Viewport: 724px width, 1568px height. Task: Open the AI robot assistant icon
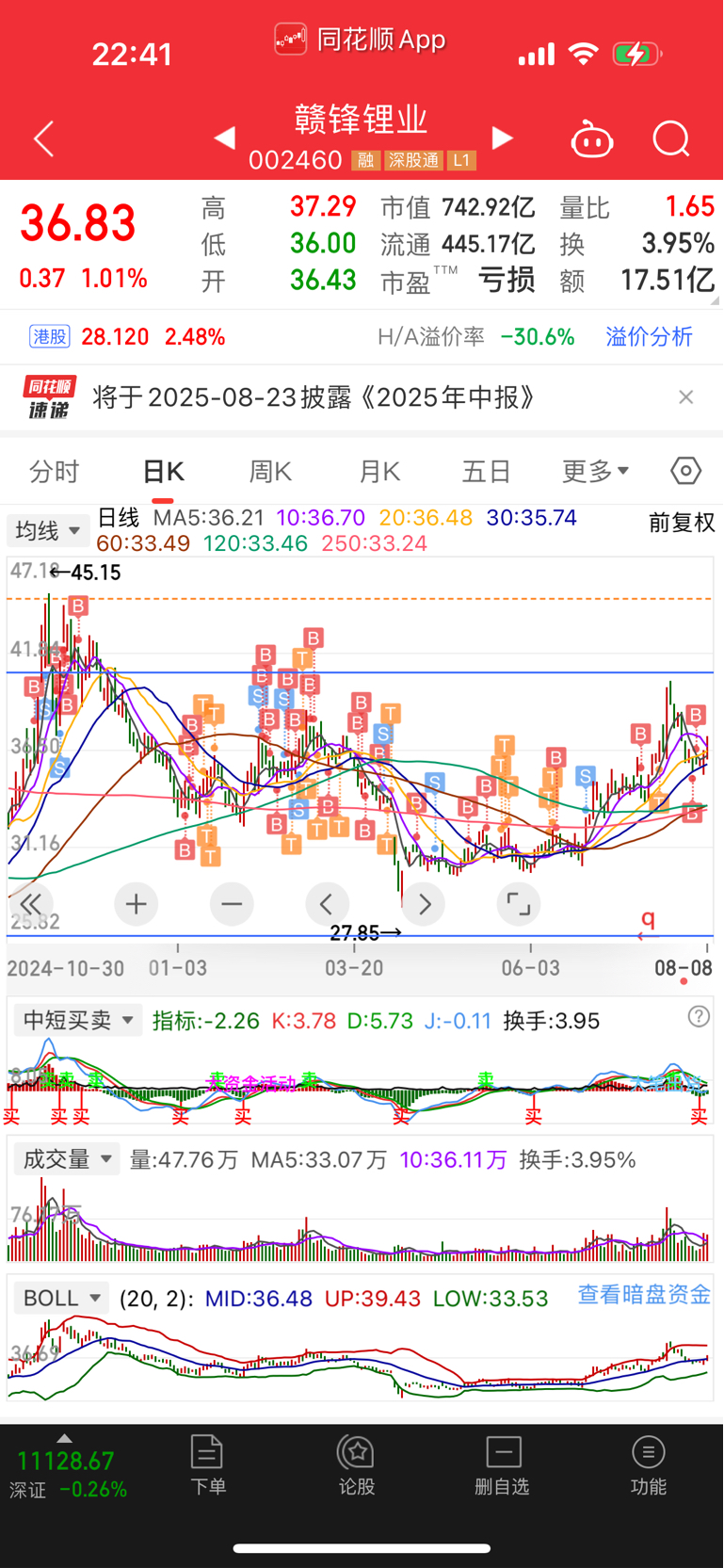point(592,139)
